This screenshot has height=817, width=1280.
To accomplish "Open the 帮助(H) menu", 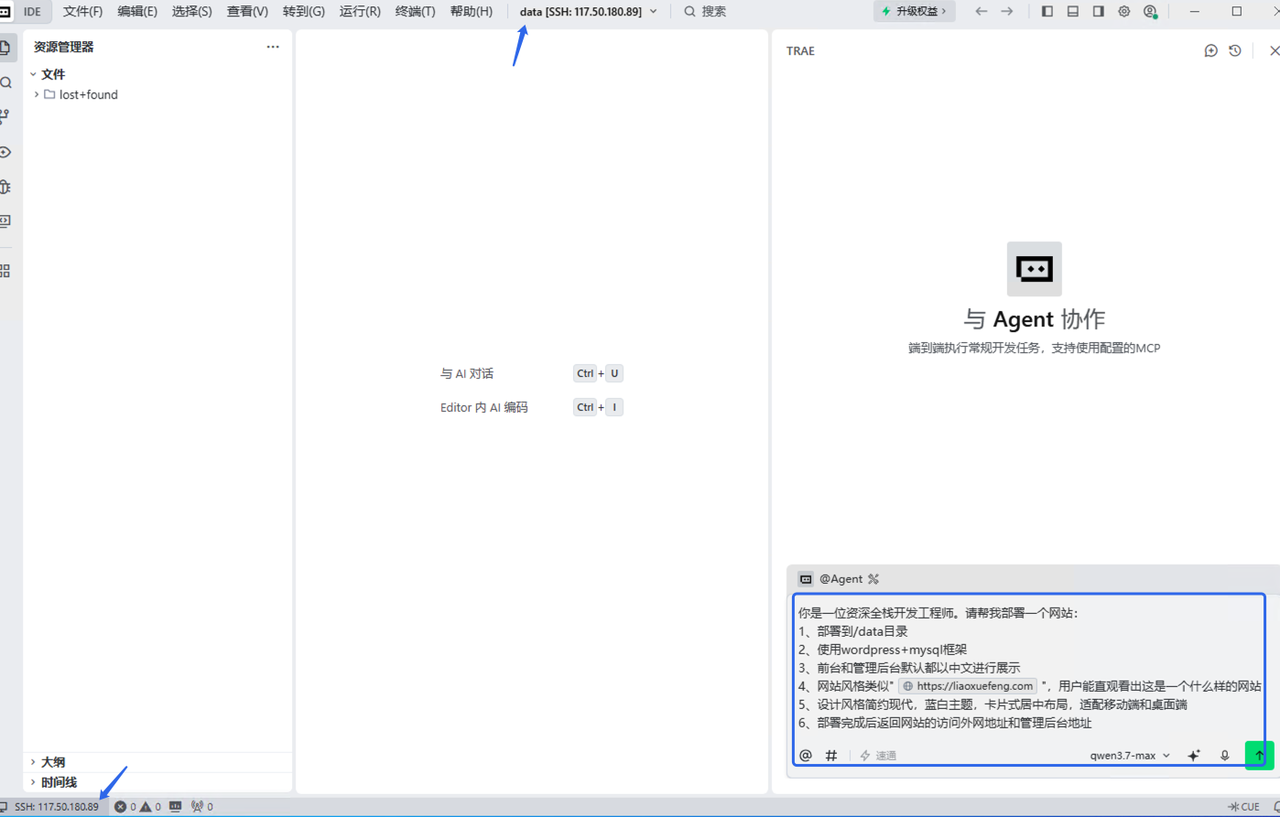I will 471,11.
